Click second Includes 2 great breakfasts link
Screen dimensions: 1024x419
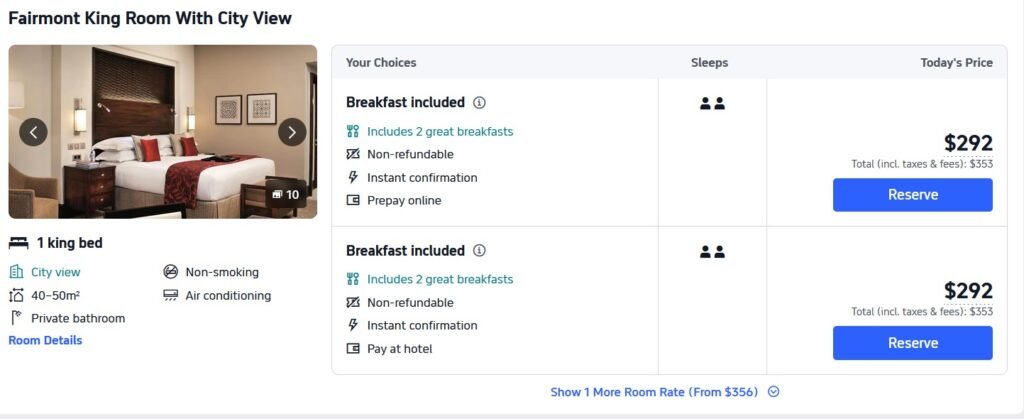click(x=439, y=280)
